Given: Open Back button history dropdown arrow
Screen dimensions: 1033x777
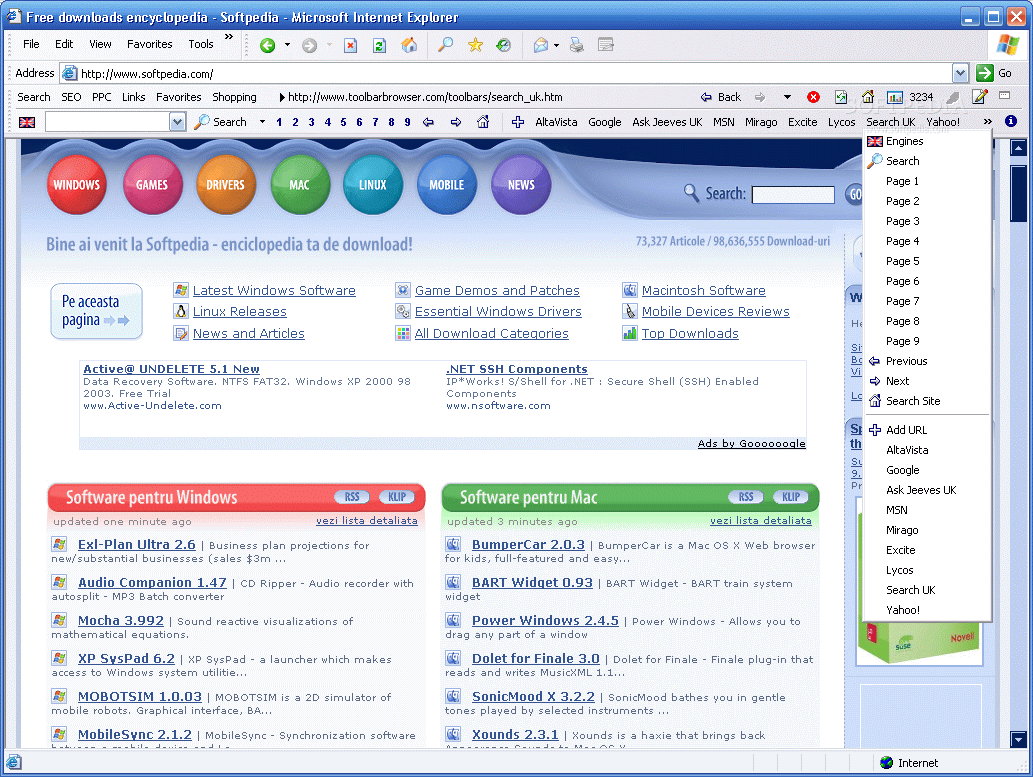Looking at the screenshot, I should point(287,45).
